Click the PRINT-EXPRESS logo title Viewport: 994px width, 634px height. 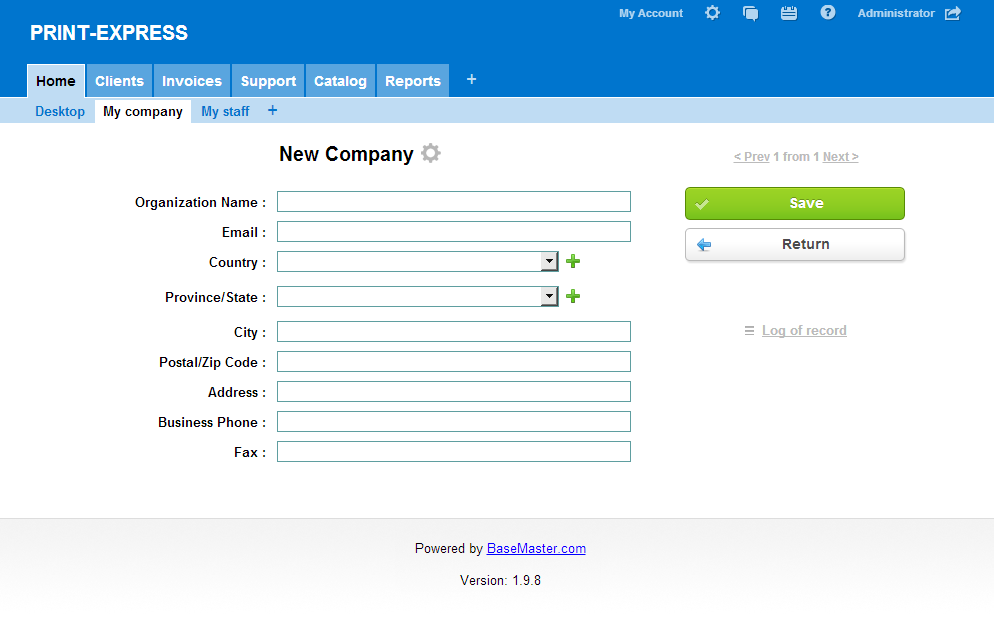(x=109, y=33)
